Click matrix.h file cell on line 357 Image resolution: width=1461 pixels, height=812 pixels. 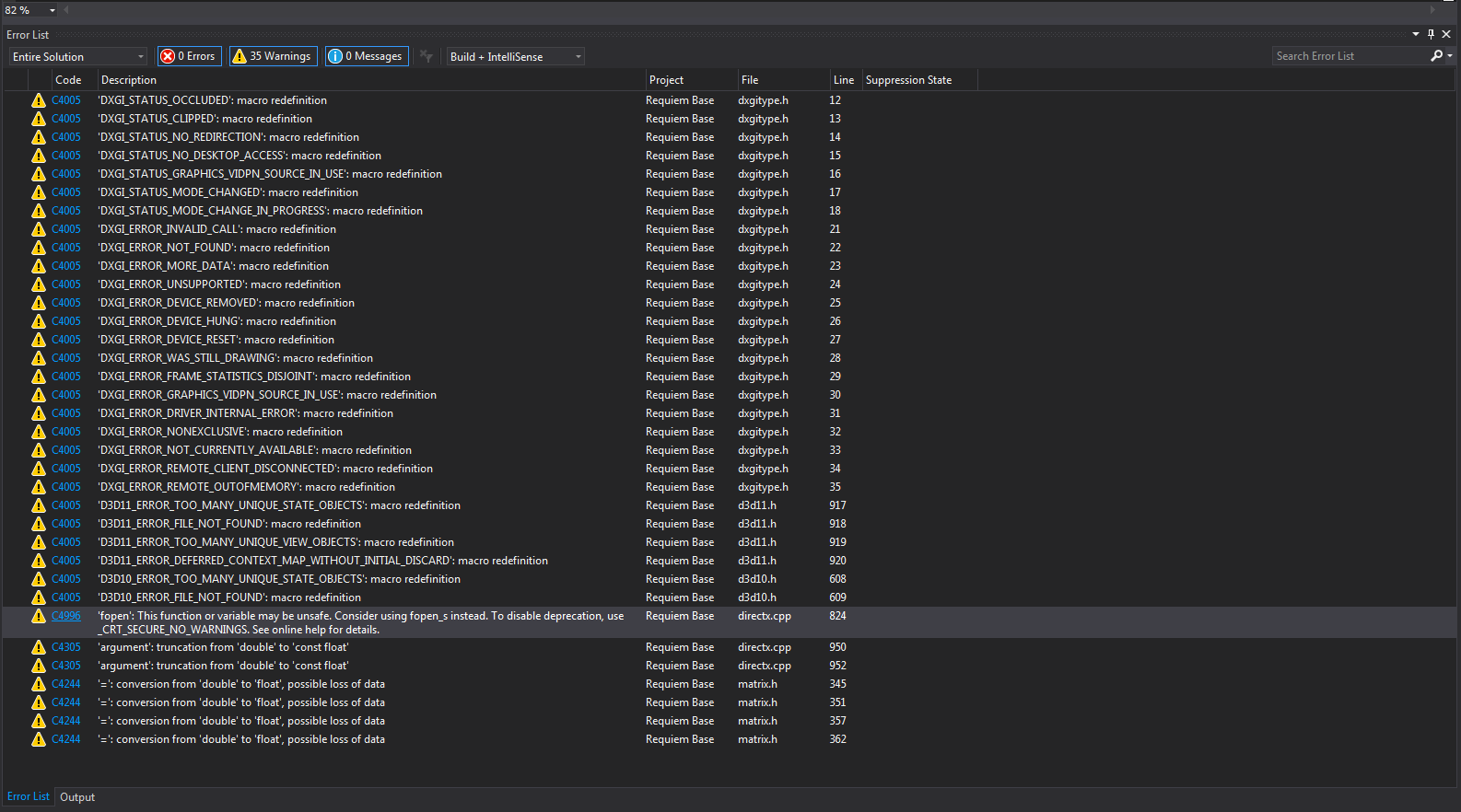[x=757, y=721]
